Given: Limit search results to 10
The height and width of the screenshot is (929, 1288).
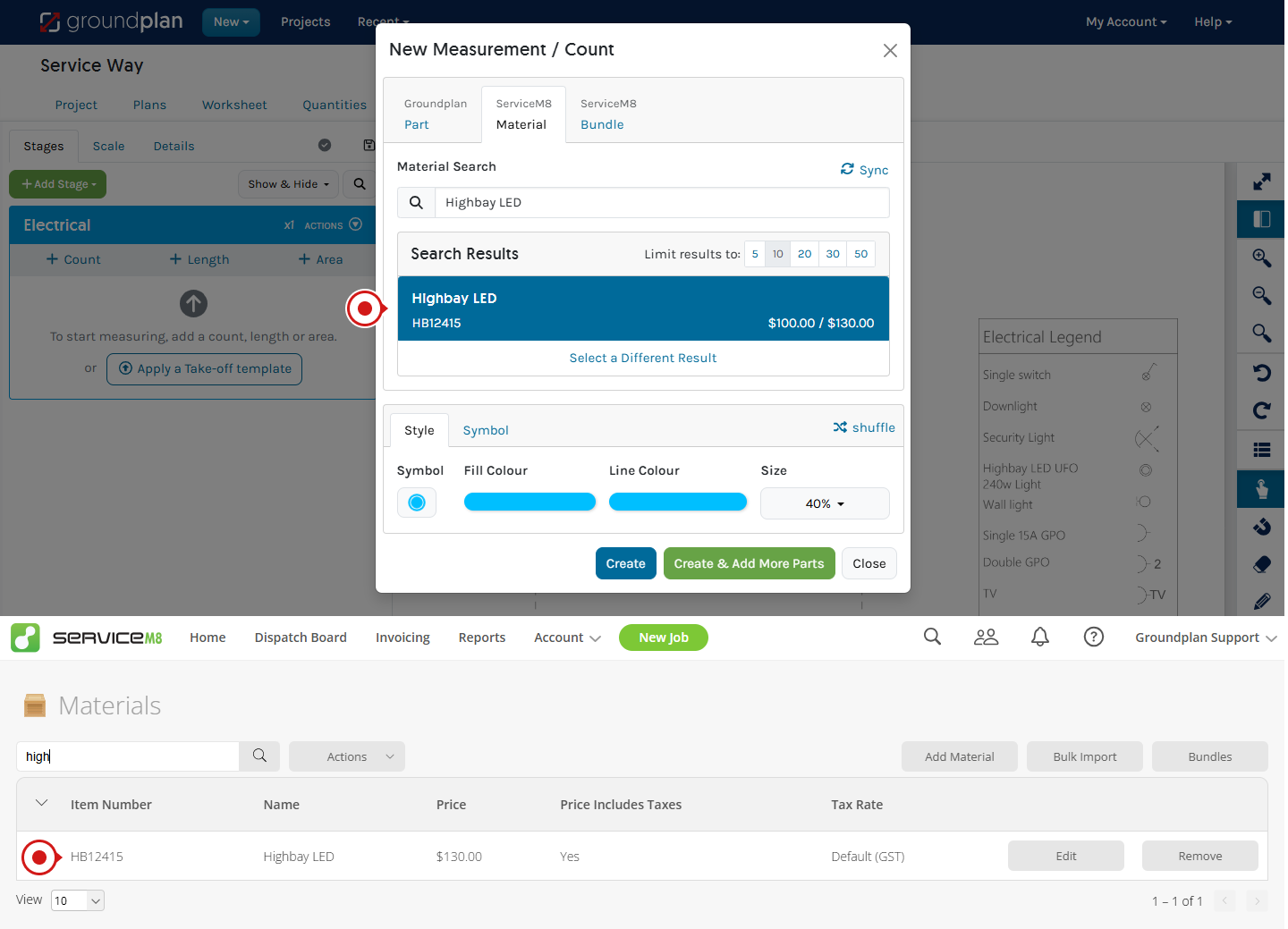Looking at the screenshot, I should point(778,254).
